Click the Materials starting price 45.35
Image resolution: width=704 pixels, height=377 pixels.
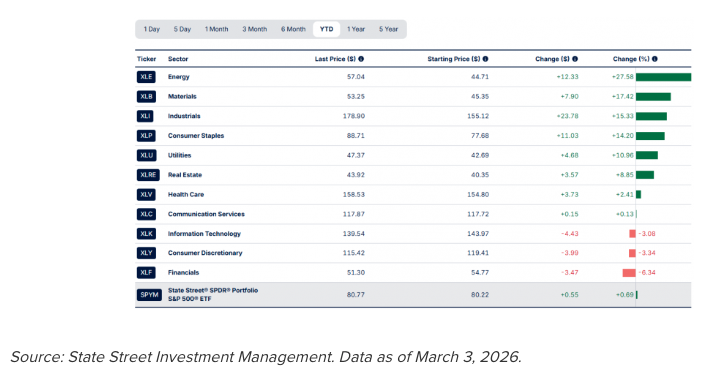[x=480, y=96]
